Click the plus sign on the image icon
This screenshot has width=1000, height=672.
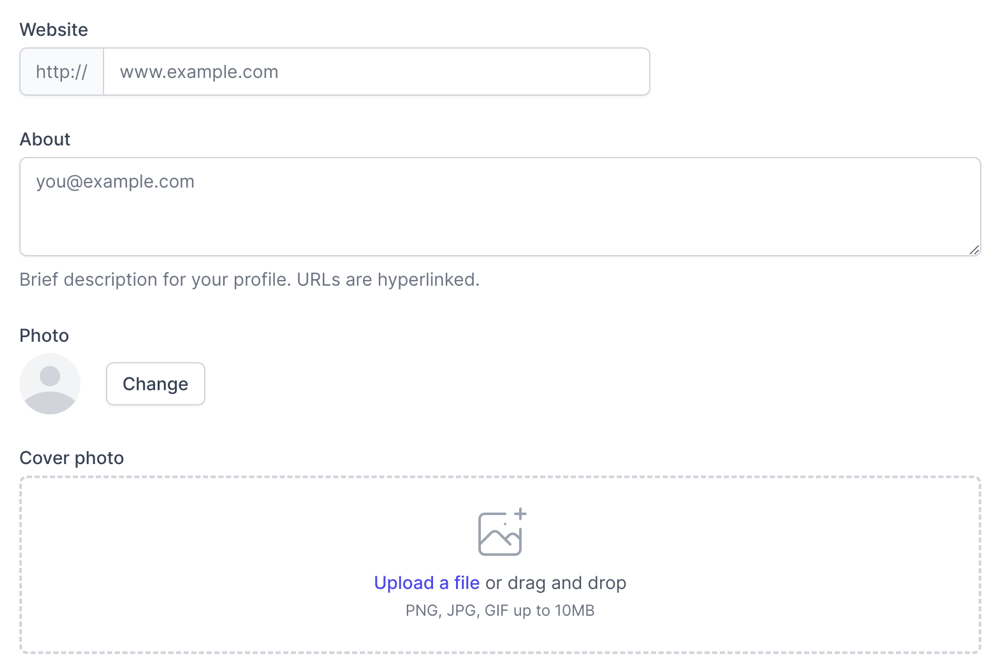(520, 514)
